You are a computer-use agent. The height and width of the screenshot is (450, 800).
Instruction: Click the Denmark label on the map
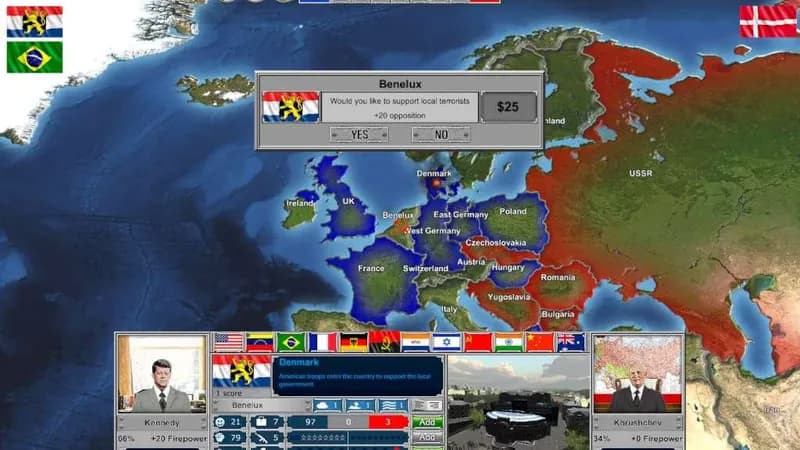[x=434, y=173]
